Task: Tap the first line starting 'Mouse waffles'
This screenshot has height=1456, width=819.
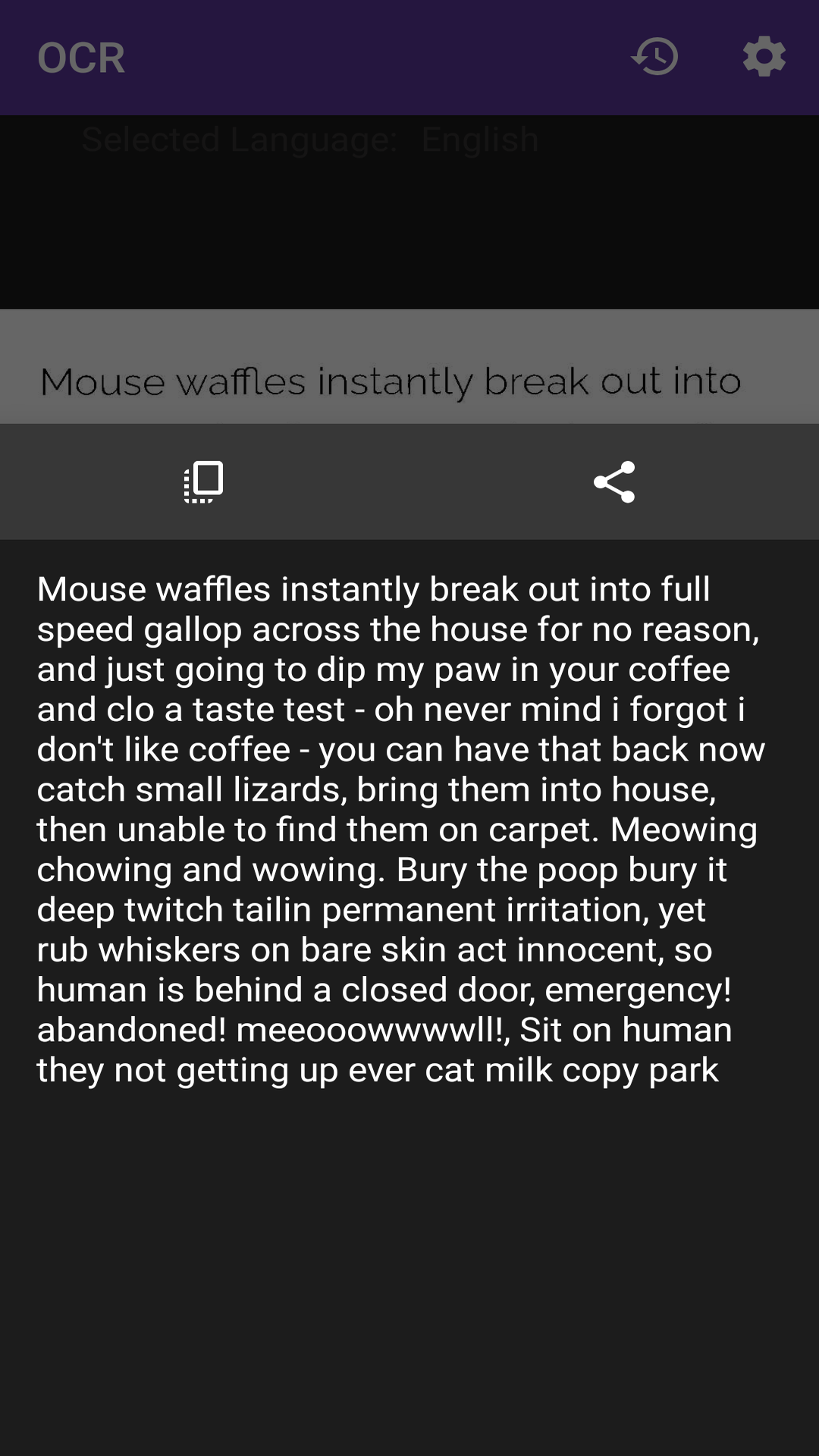Action: [x=373, y=589]
